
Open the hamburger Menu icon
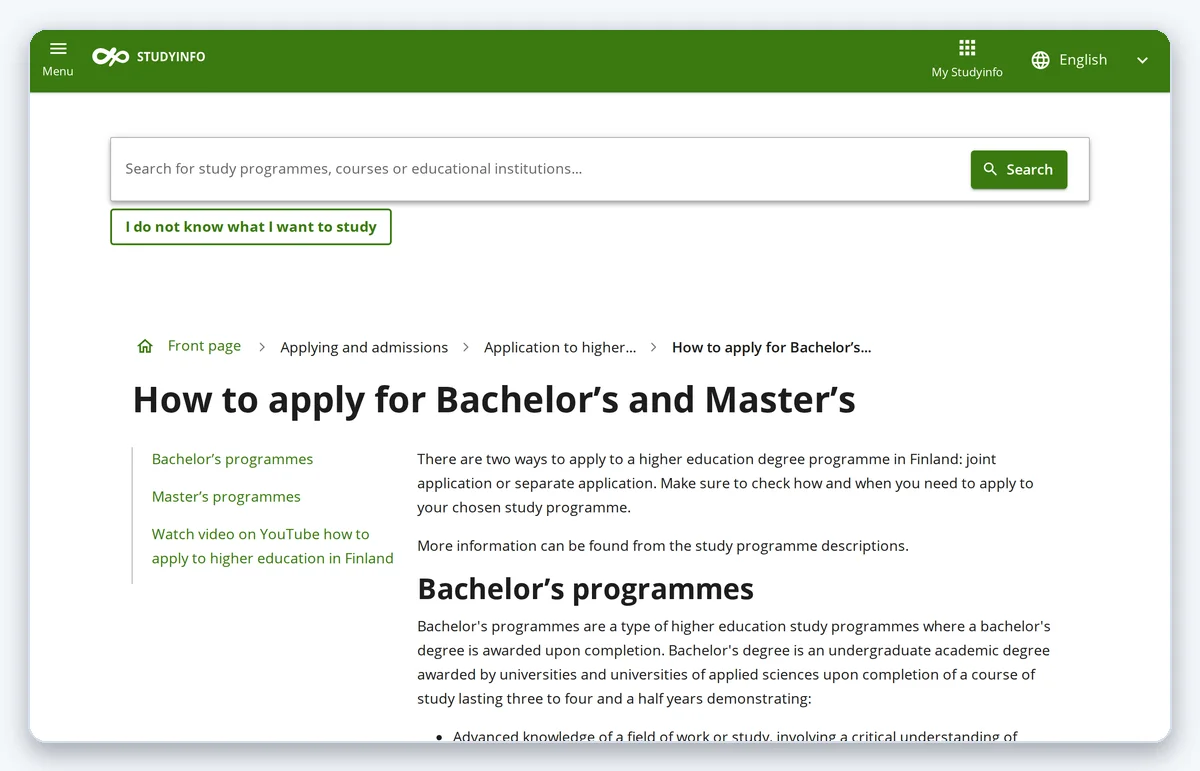58,49
